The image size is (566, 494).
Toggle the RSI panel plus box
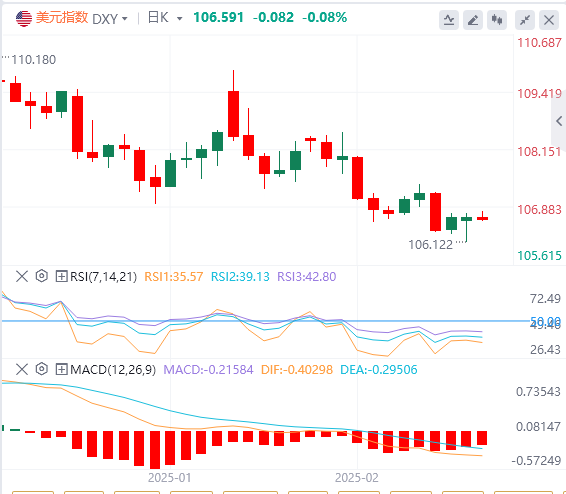click(x=61, y=276)
